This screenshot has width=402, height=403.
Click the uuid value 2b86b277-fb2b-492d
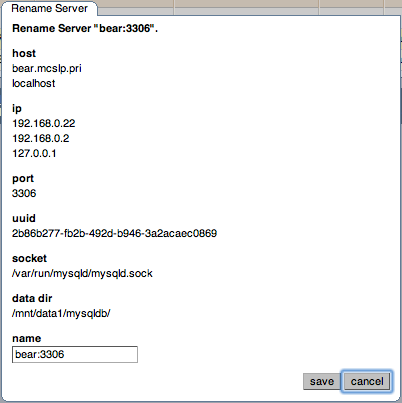114,233
